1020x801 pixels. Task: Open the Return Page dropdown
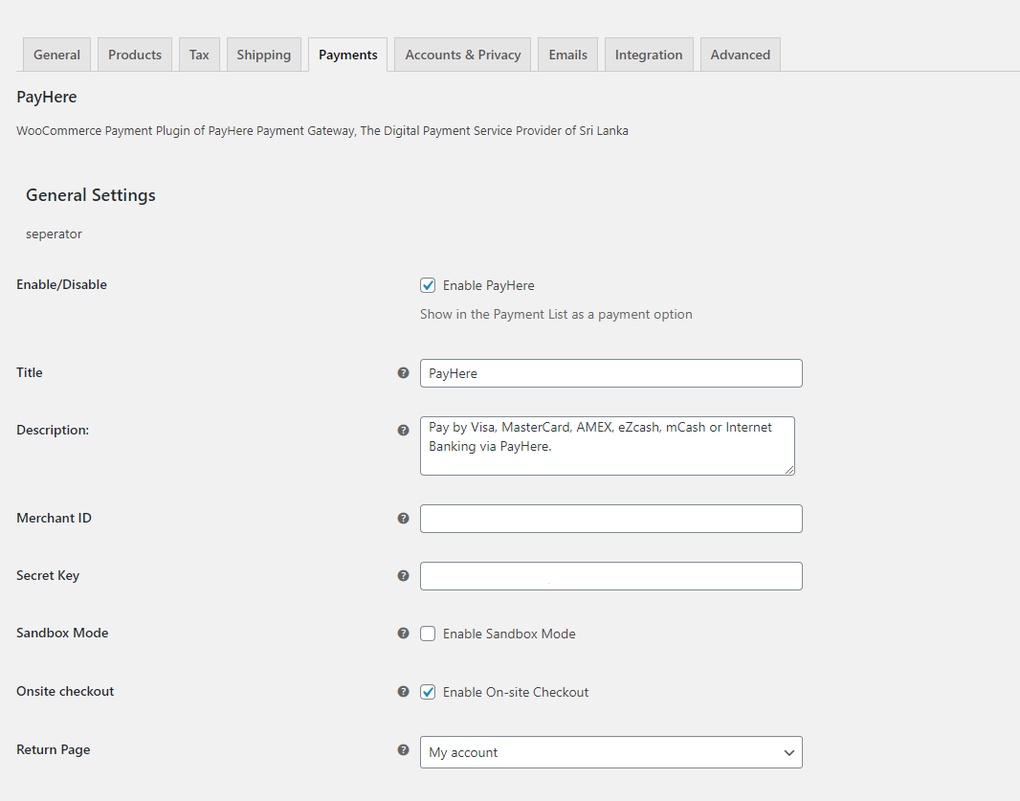[611, 752]
